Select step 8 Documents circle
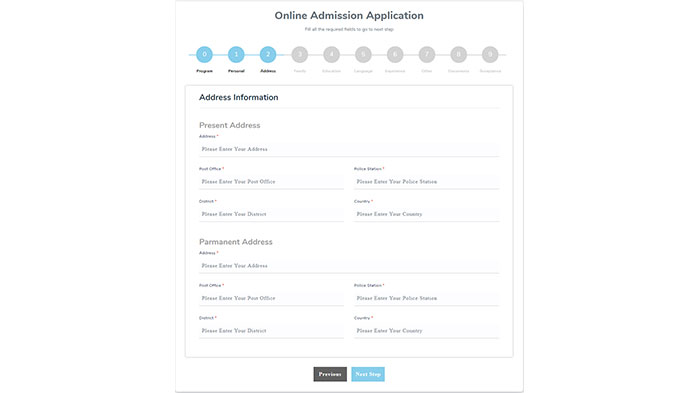 coord(458,54)
